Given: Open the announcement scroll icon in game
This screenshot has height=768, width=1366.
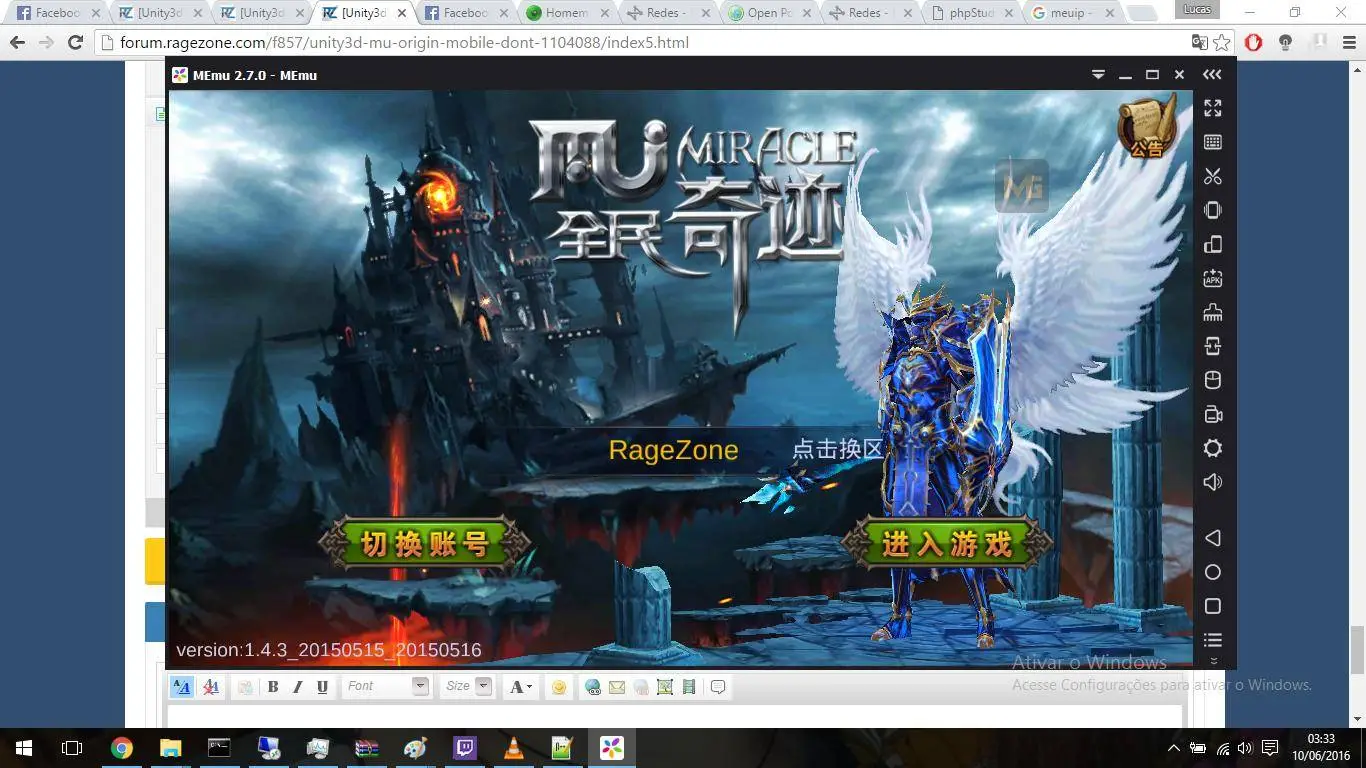Looking at the screenshot, I should pyautogui.click(x=1147, y=127).
